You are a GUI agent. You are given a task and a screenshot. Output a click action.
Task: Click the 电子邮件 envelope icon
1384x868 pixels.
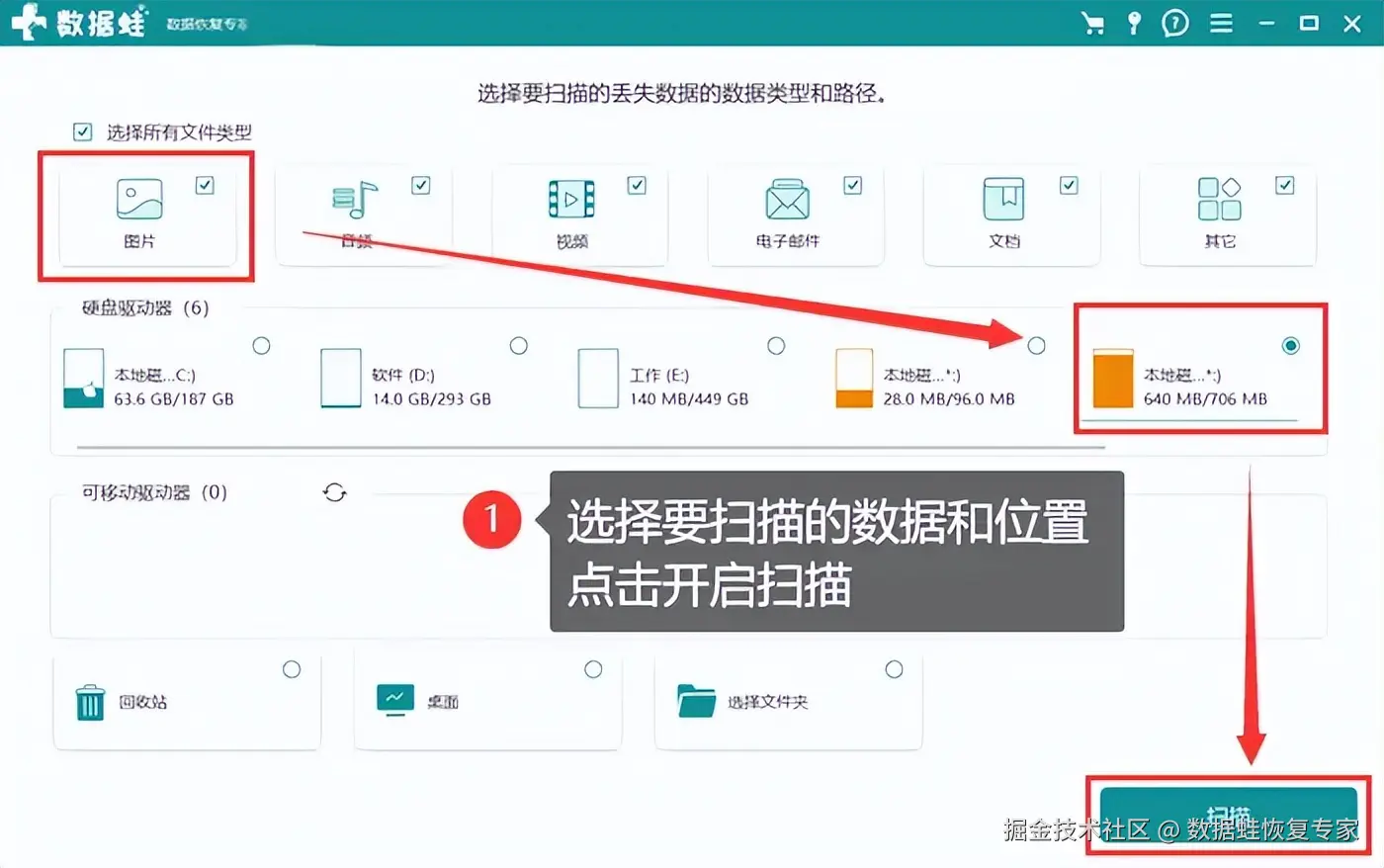788,199
